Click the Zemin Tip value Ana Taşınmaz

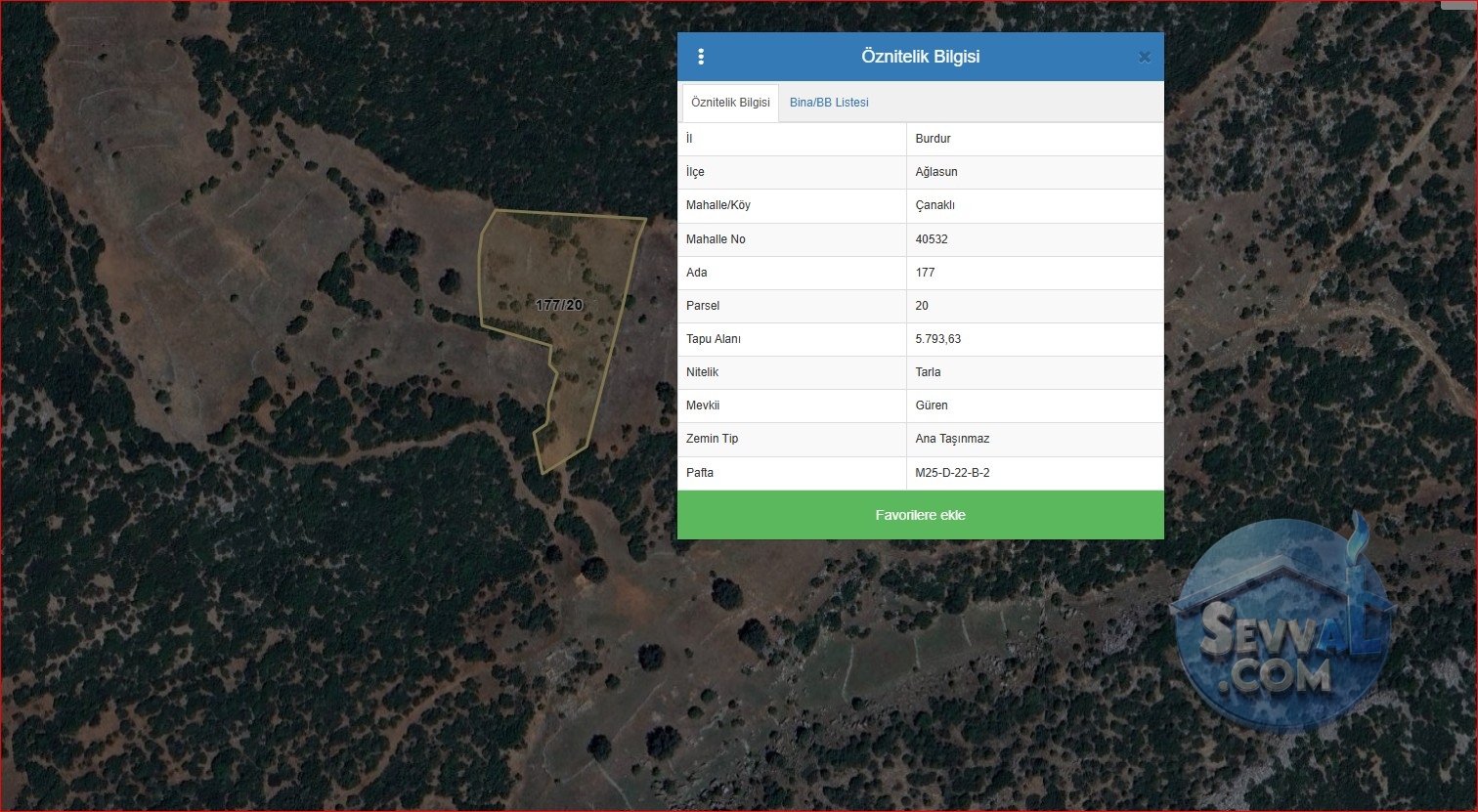952,439
